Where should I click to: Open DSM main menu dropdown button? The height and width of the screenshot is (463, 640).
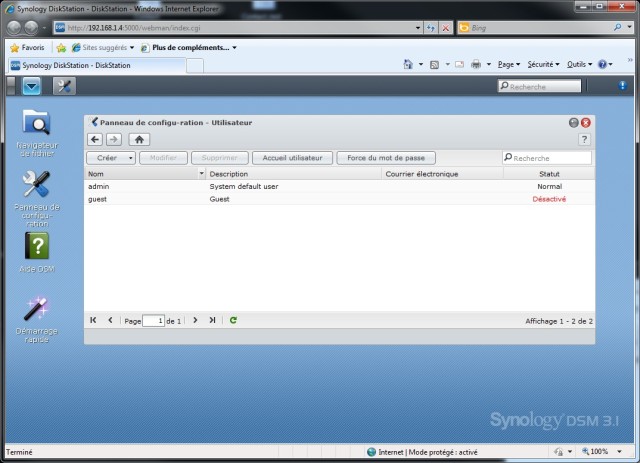(31, 86)
